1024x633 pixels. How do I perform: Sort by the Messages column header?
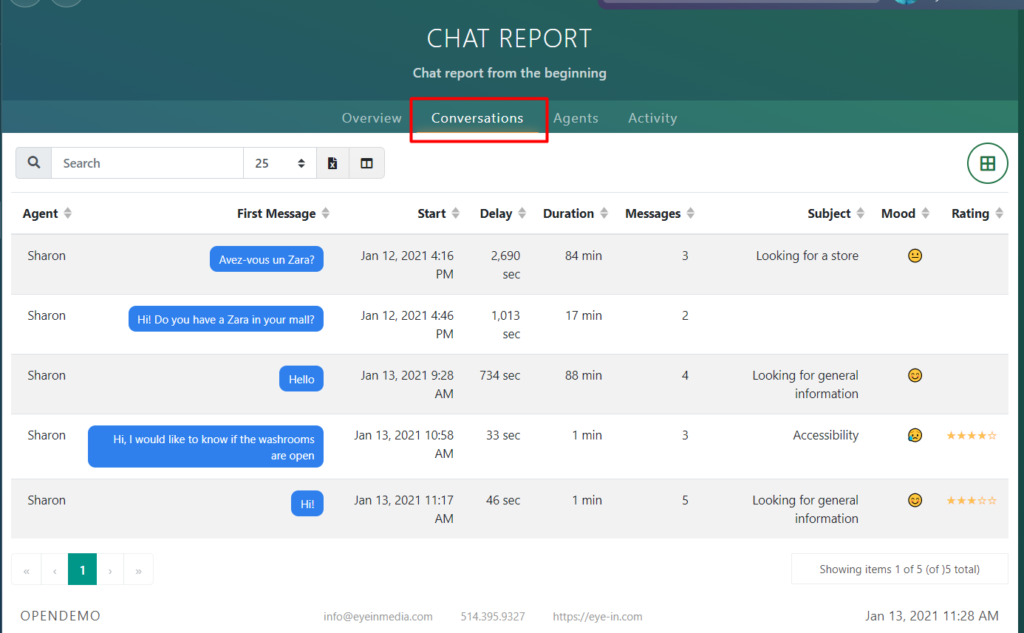(x=653, y=214)
